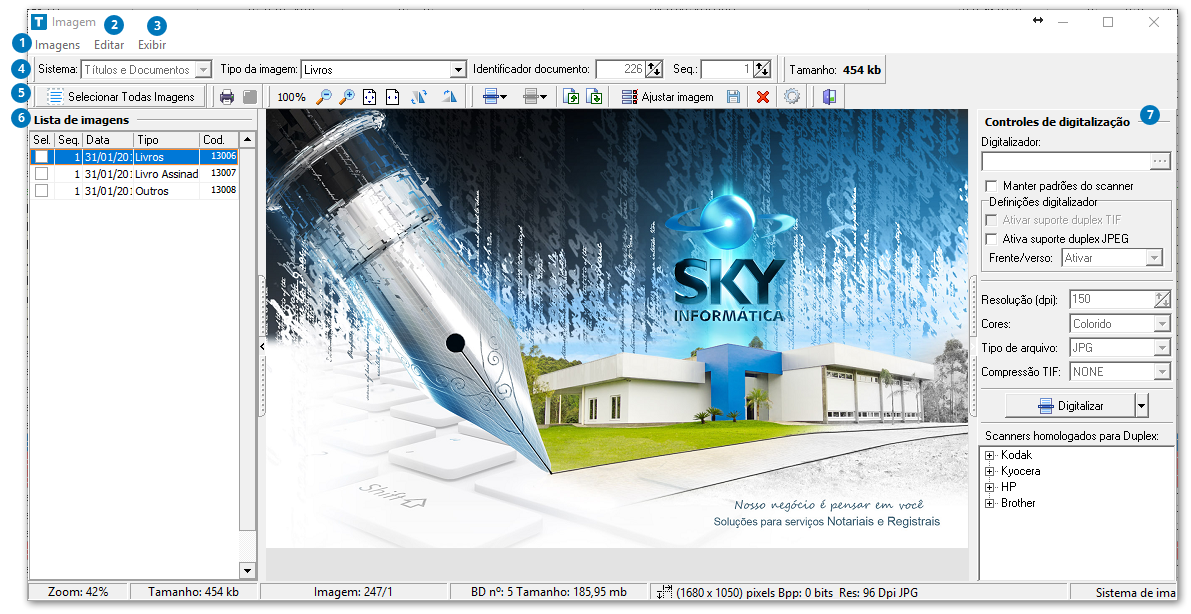Open the Sistema dropdown
1191x614 pixels.
click(203, 70)
